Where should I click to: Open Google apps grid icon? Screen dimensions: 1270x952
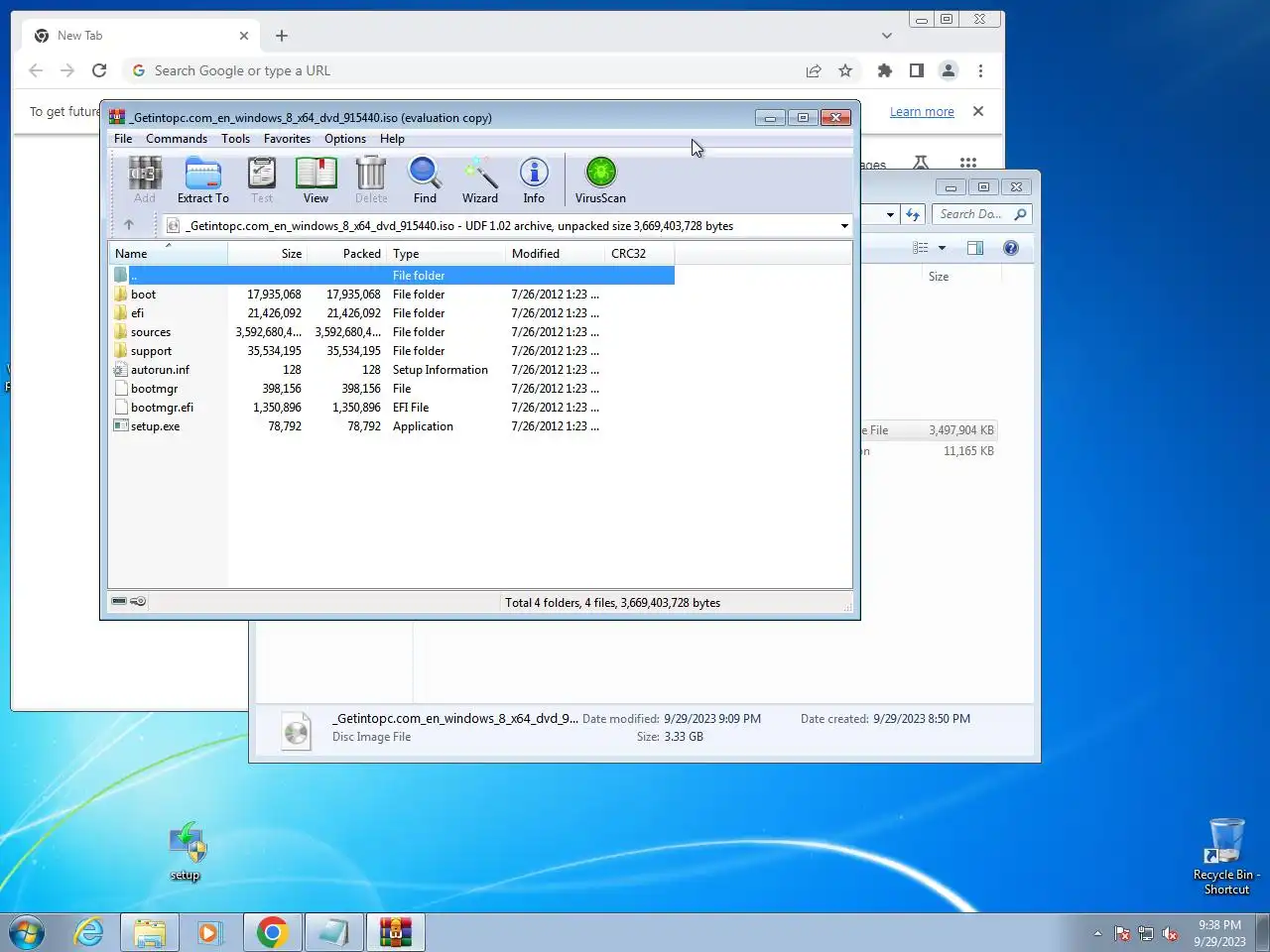[968, 163]
